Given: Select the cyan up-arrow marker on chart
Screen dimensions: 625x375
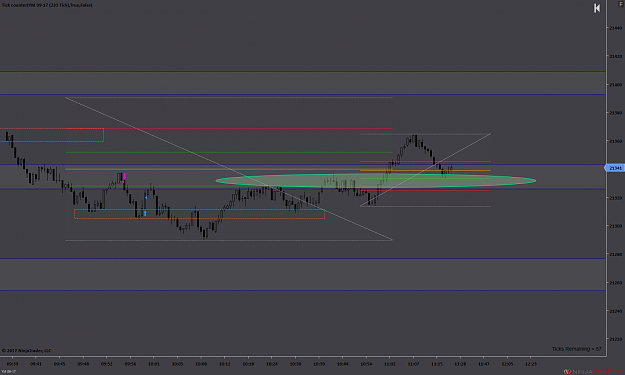Looking at the screenshot, I should click(145, 213).
